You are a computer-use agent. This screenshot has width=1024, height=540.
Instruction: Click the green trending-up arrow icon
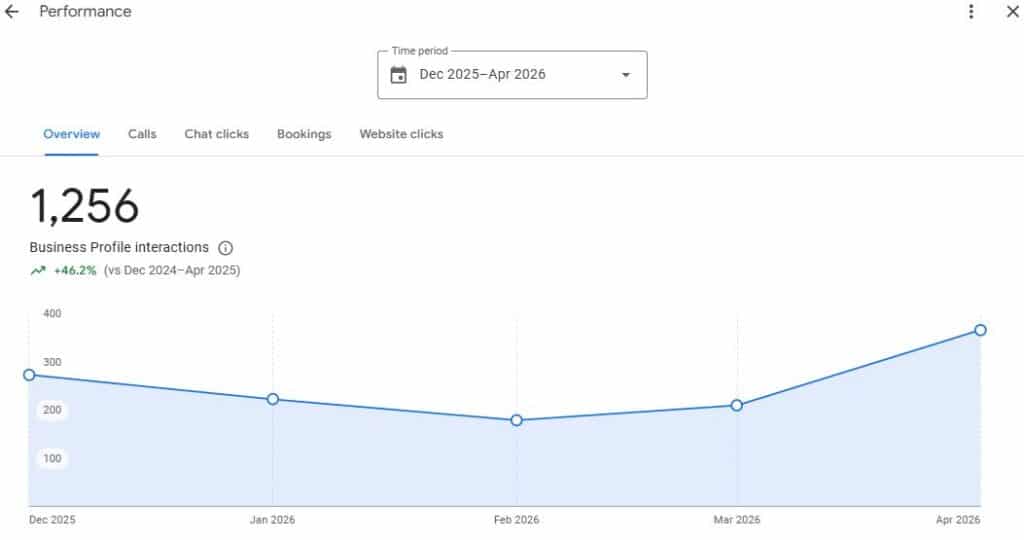tap(38, 270)
